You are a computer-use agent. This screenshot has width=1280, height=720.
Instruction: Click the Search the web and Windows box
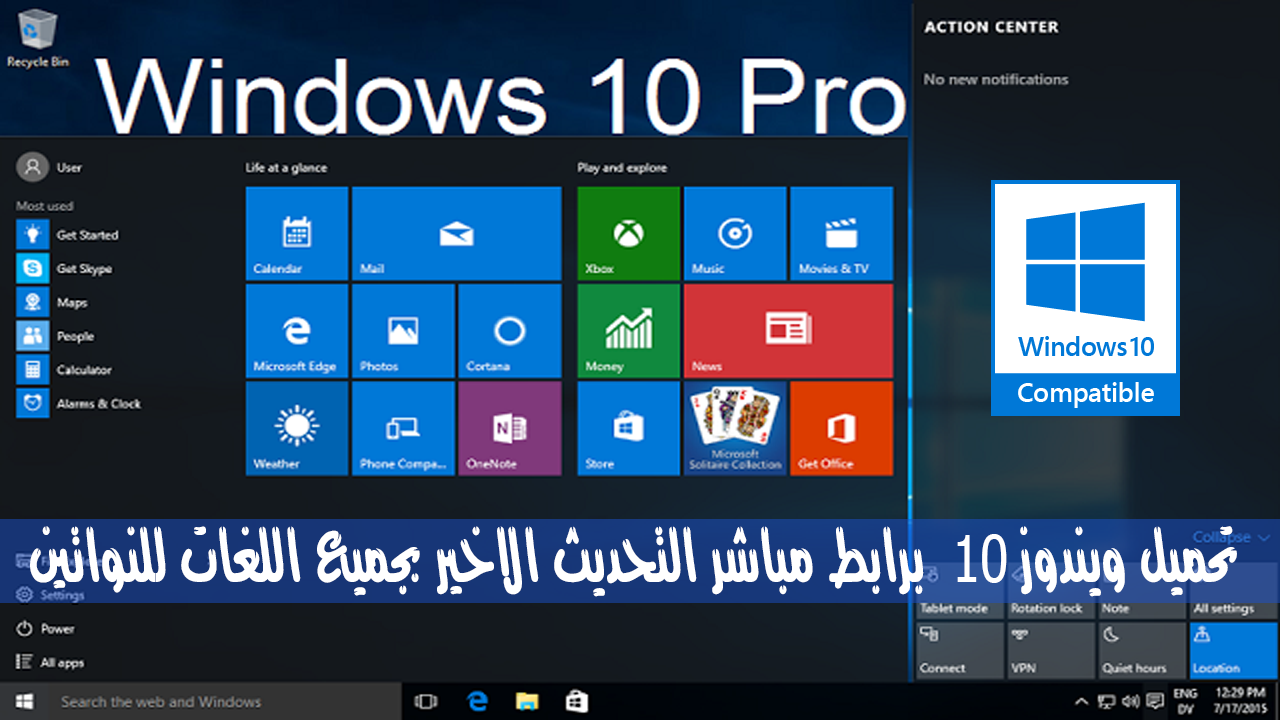coord(225,701)
